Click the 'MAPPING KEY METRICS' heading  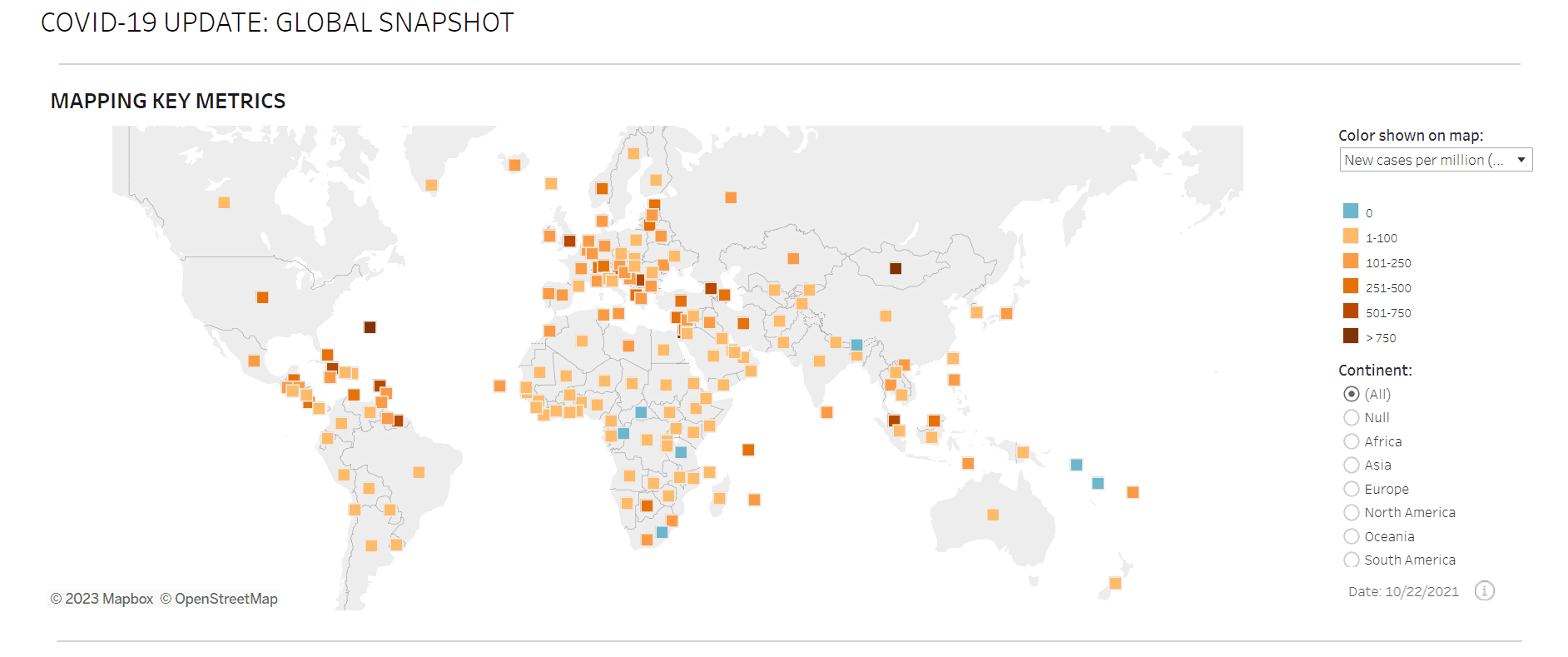coord(168,101)
